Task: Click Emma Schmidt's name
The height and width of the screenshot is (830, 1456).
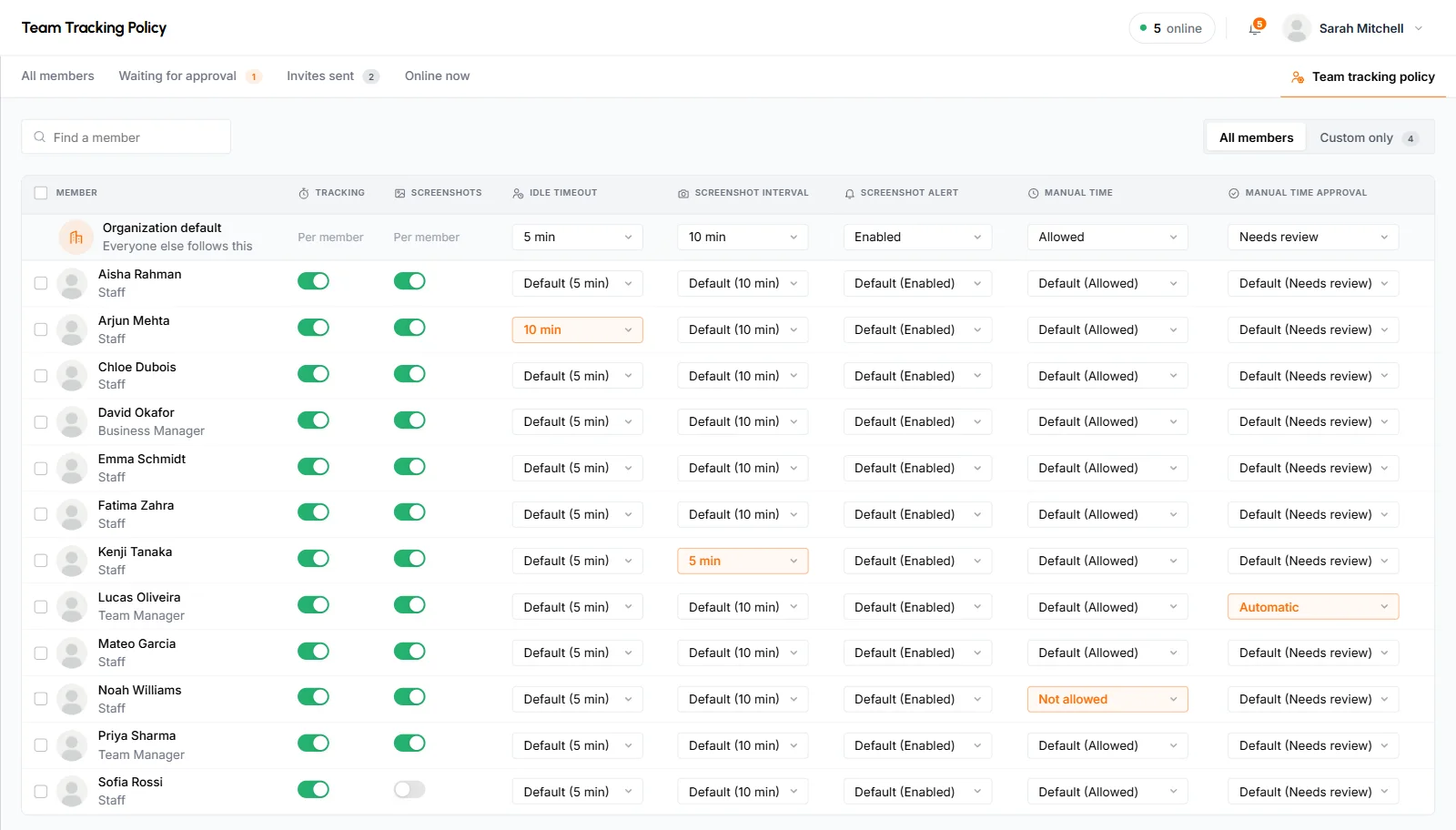Action: pyautogui.click(x=142, y=460)
